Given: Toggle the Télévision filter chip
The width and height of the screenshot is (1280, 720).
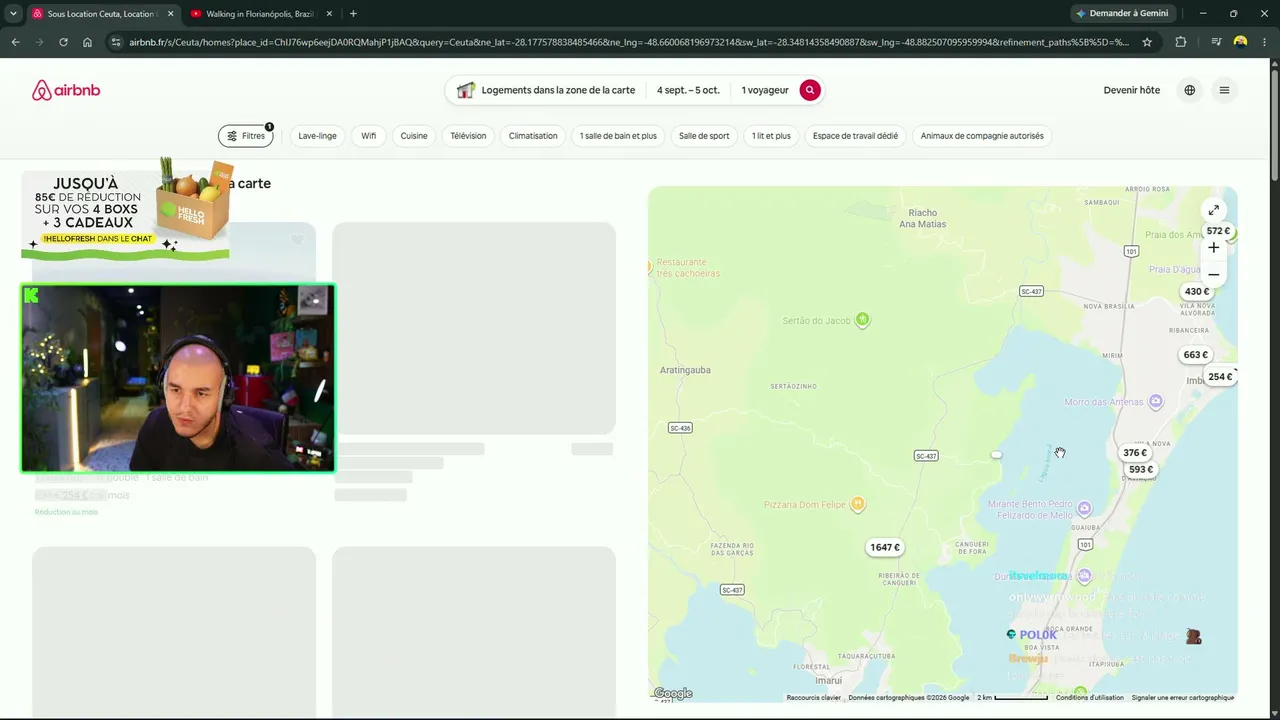Looking at the screenshot, I should pyautogui.click(x=468, y=136).
